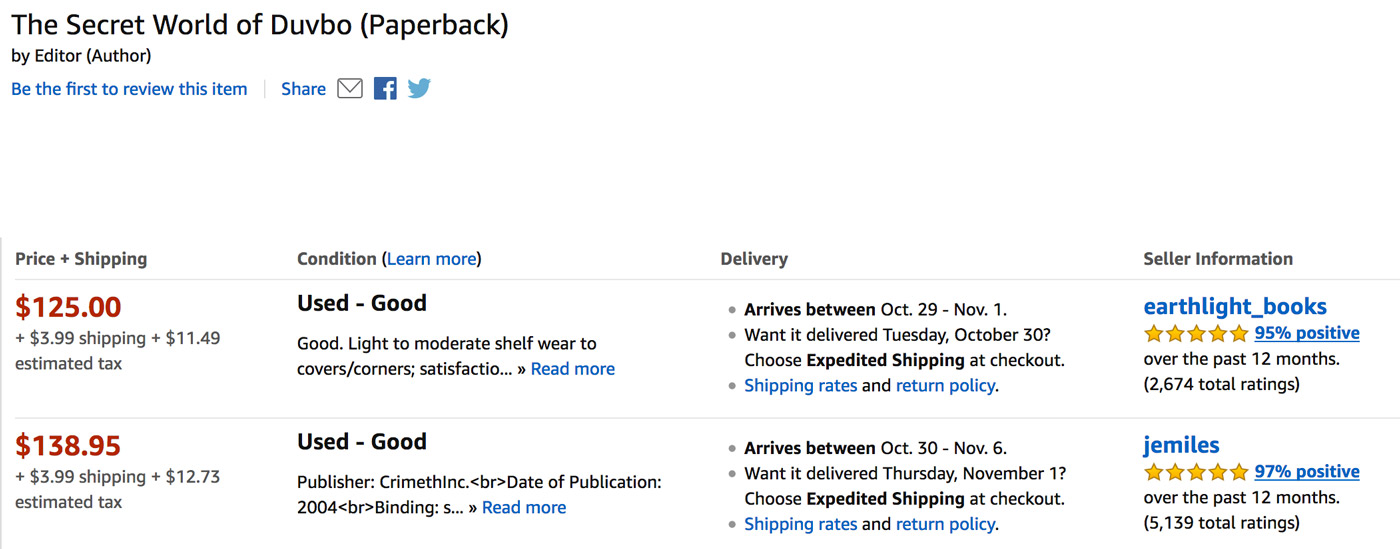Open Shipping rates for jemiles offer
Screen dimensions: 1400x549
(x=800, y=524)
